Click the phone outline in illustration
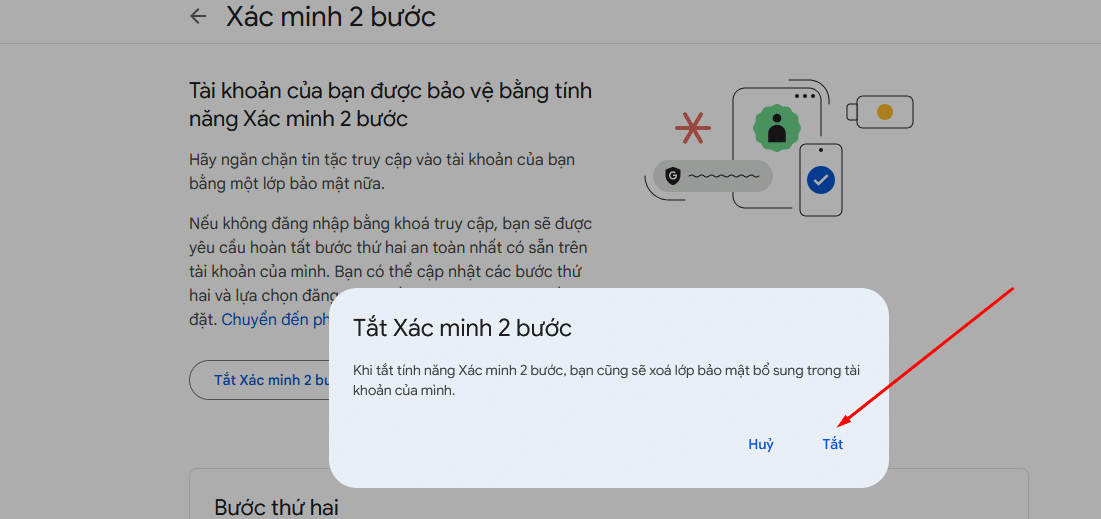 [821, 180]
